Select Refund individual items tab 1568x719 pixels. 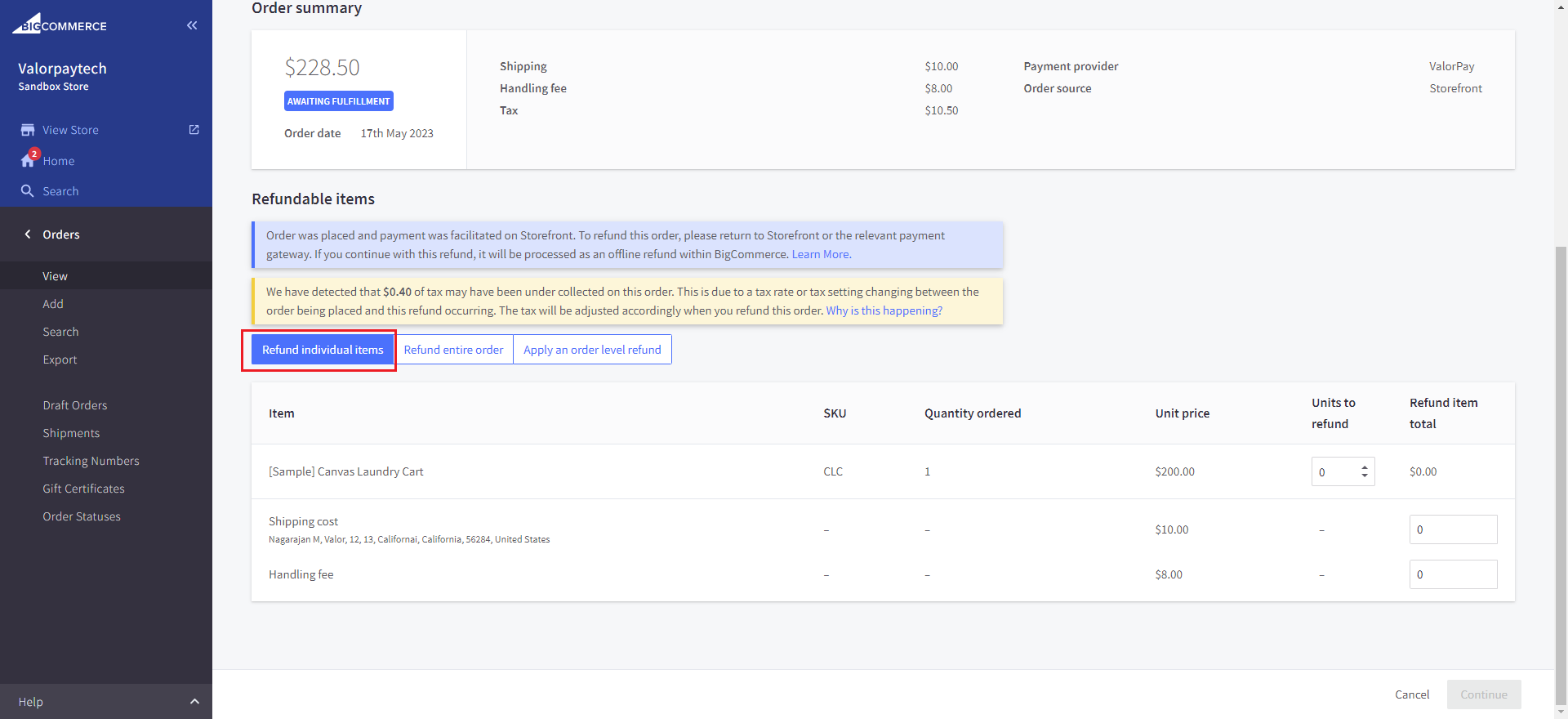[323, 350]
